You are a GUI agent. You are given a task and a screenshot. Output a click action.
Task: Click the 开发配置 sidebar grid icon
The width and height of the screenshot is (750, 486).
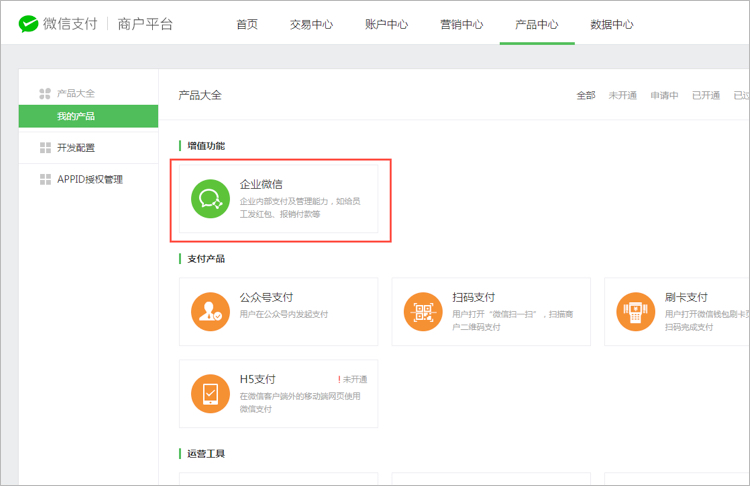(45, 147)
